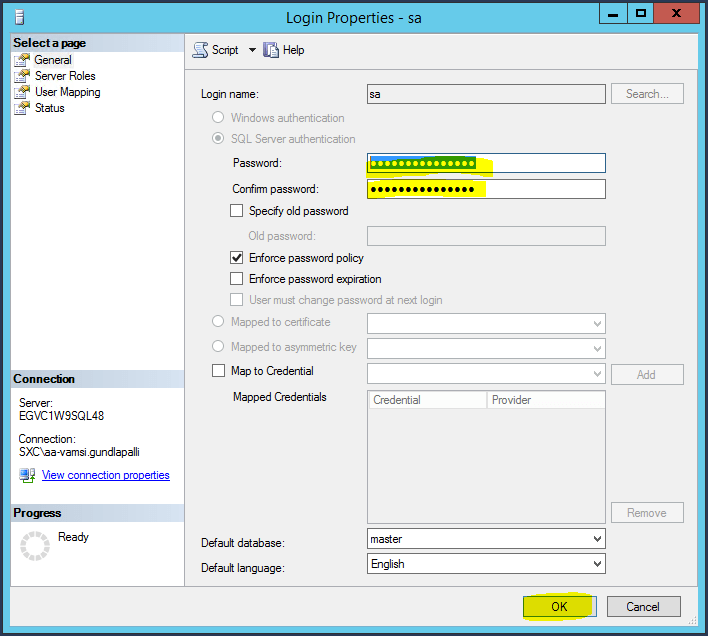
Task: Enable Specify old password checkbox
Action: point(237,211)
